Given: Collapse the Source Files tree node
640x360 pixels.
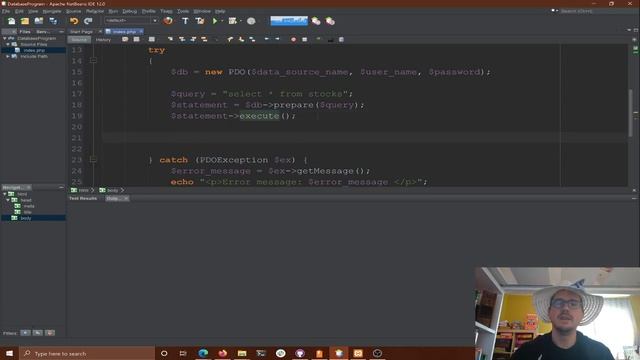Looking at the screenshot, I should coord(8,44).
